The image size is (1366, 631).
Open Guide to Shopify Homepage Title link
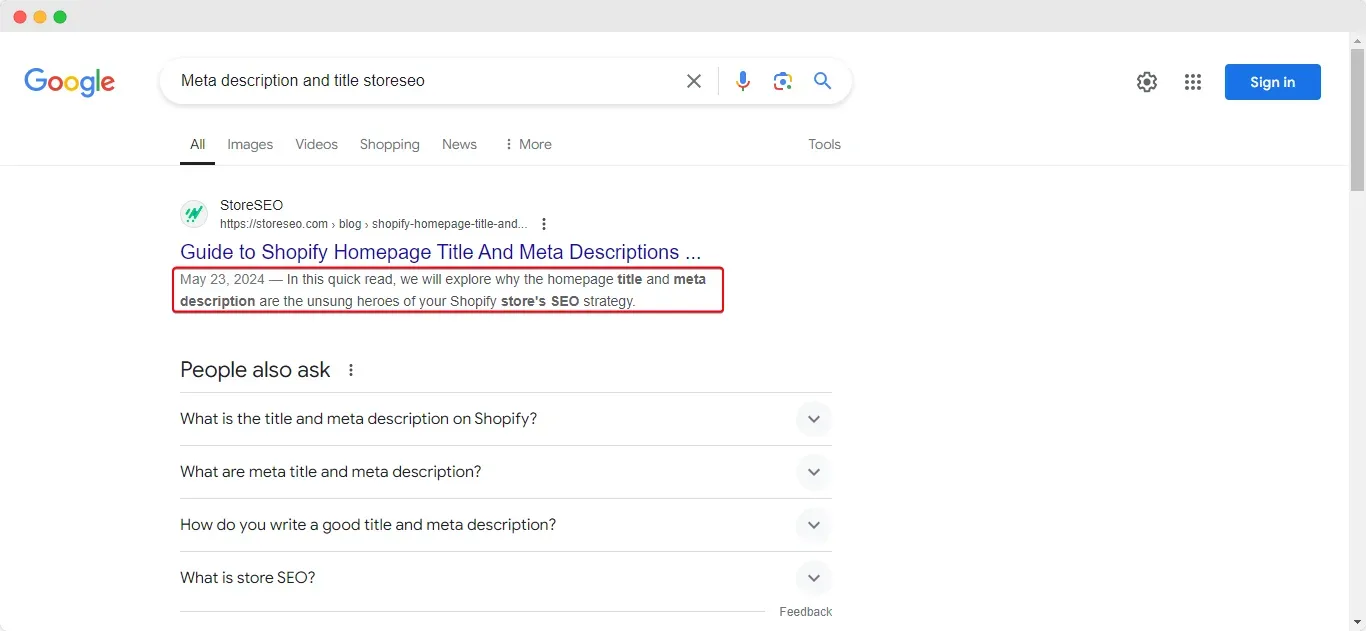click(x=441, y=252)
